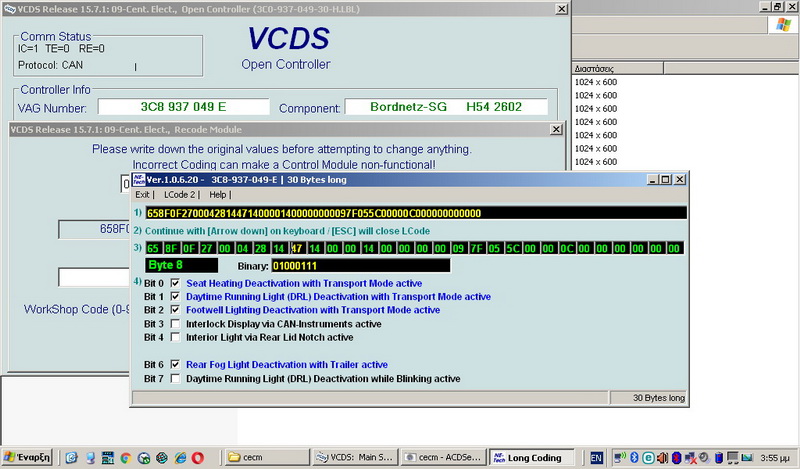Uncheck Bit 0 Seat Heating Deactivation
This screenshot has width=800, height=469.
(x=175, y=283)
